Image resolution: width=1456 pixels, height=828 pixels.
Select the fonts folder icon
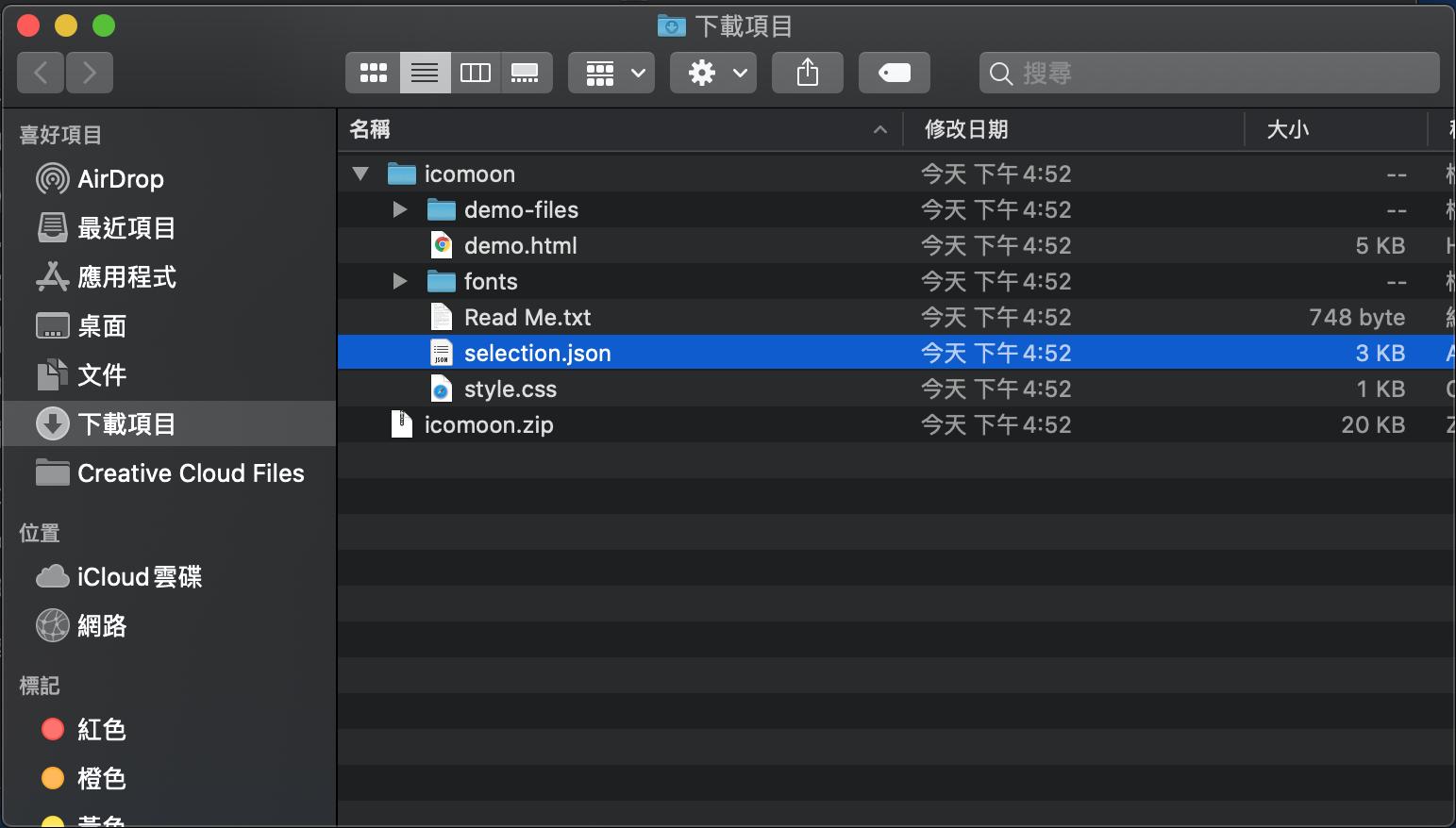pyautogui.click(x=442, y=281)
